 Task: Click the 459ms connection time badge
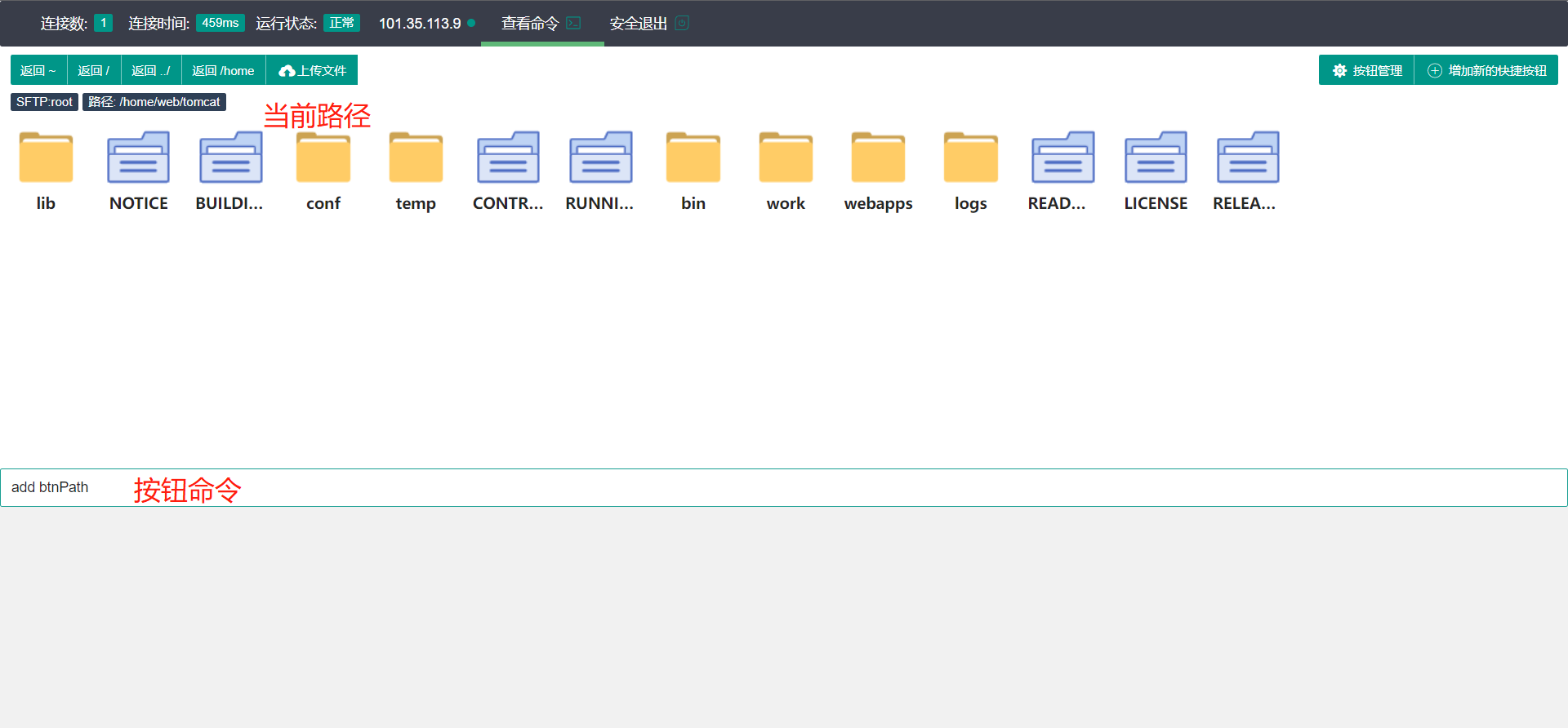pyautogui.click(x=220, y=23)
